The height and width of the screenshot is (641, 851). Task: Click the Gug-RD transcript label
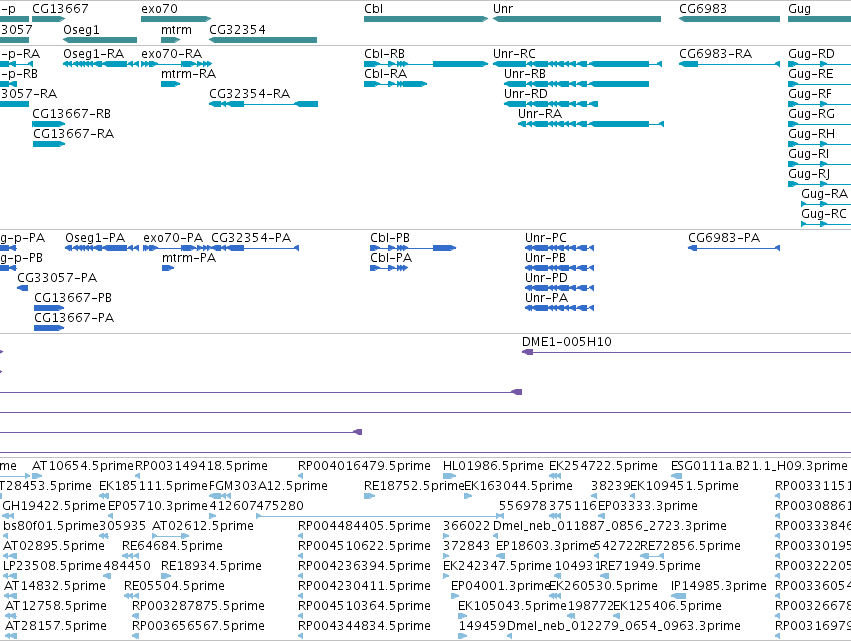tap(811, 54)
